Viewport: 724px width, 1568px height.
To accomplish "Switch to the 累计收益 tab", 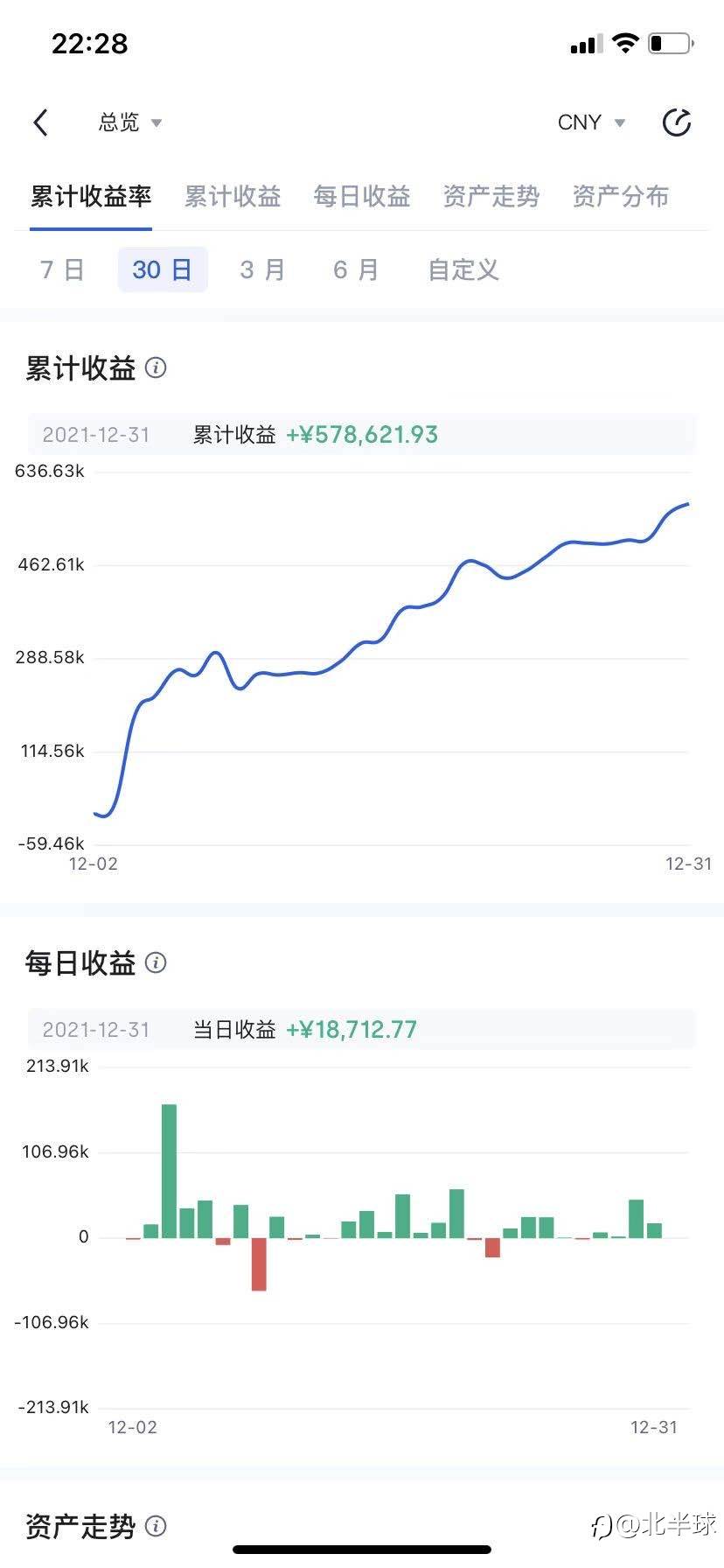I will pyautogui.click(x=232, y=196).
